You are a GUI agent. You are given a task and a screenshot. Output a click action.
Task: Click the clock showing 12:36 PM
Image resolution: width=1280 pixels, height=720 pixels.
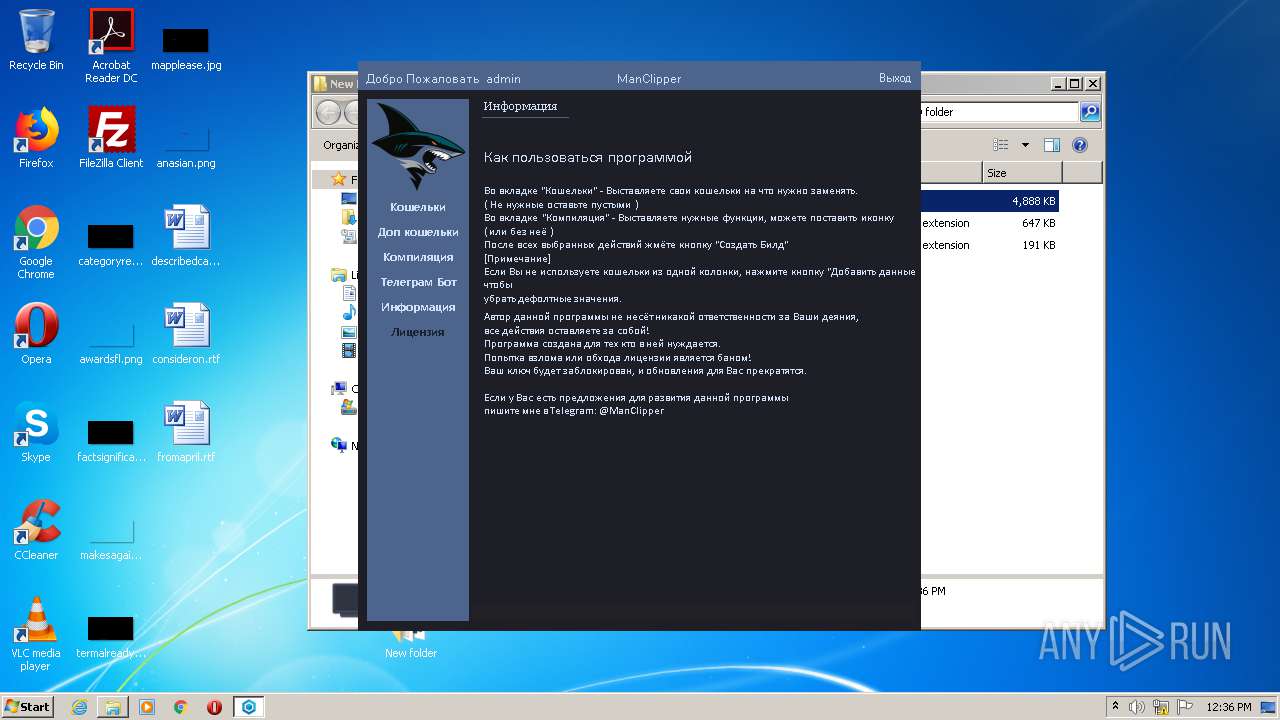click(x=1229, y=707)
